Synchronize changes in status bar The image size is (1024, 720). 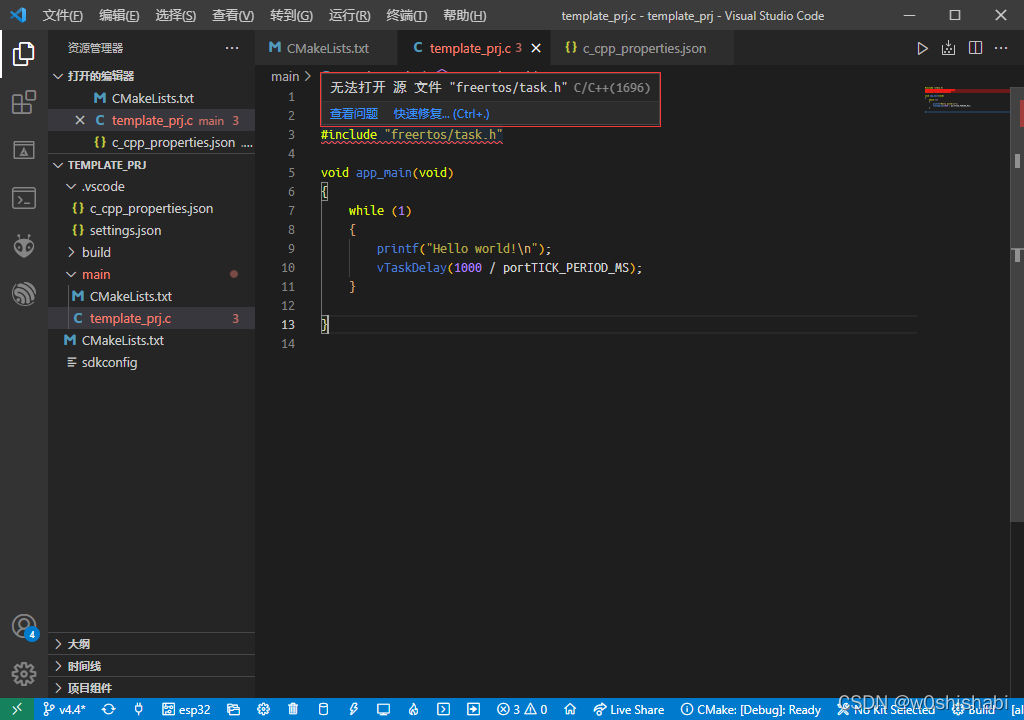pyautogui.click(x=108, y=709)
